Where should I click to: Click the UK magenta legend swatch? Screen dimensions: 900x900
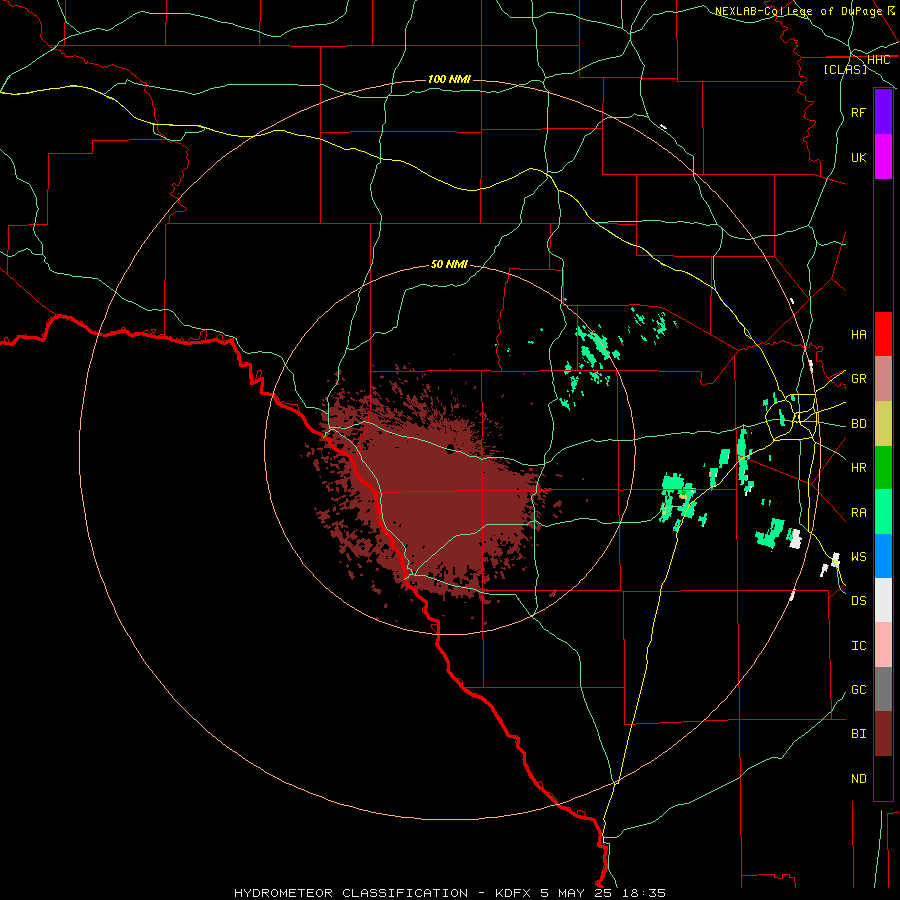883,157
